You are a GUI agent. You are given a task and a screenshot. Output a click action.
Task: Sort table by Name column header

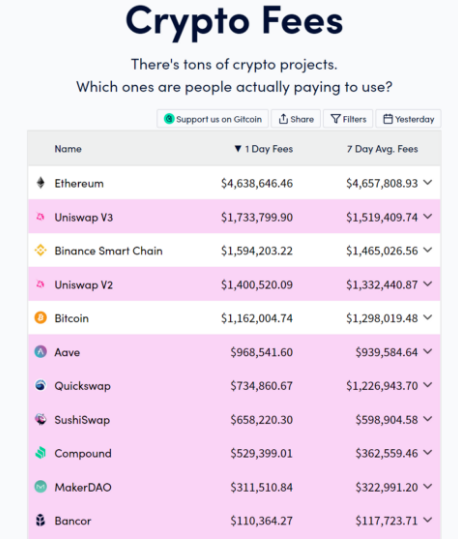pos(68,149)
